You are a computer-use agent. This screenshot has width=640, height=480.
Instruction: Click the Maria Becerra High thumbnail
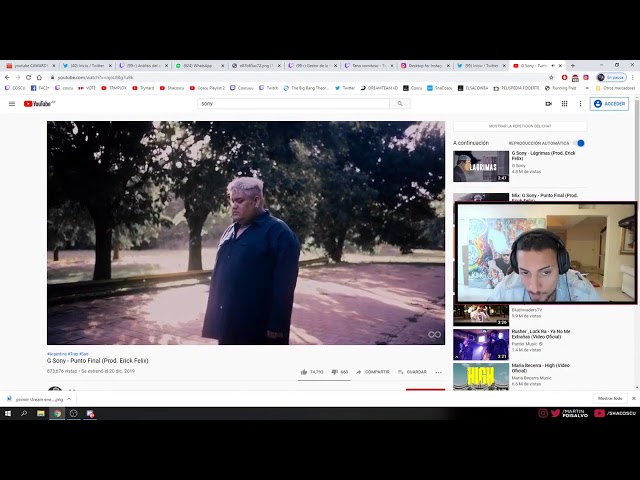pyautogui.click(x=481, y=377)
